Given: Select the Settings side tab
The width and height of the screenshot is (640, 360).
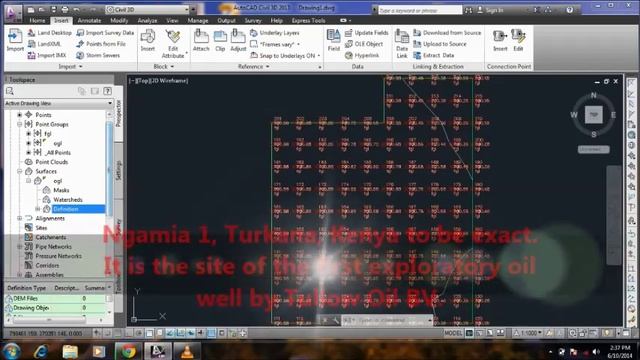Looking at the screenshot, I should (x=119, y=171).
